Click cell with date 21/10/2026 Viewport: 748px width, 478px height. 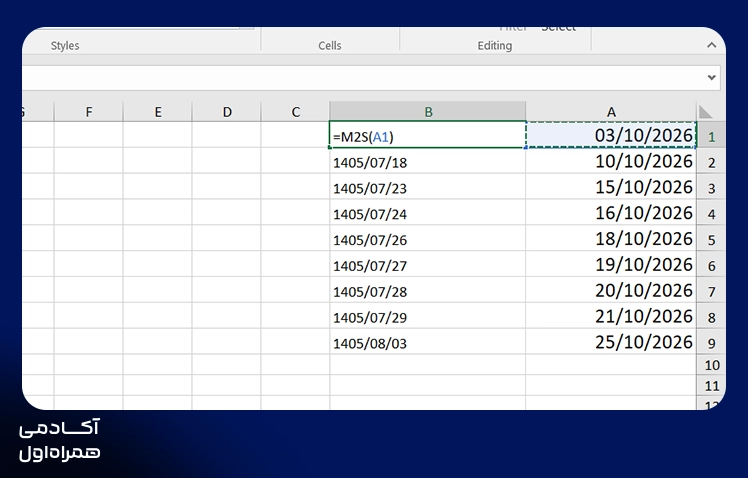[x=611, y=316]
